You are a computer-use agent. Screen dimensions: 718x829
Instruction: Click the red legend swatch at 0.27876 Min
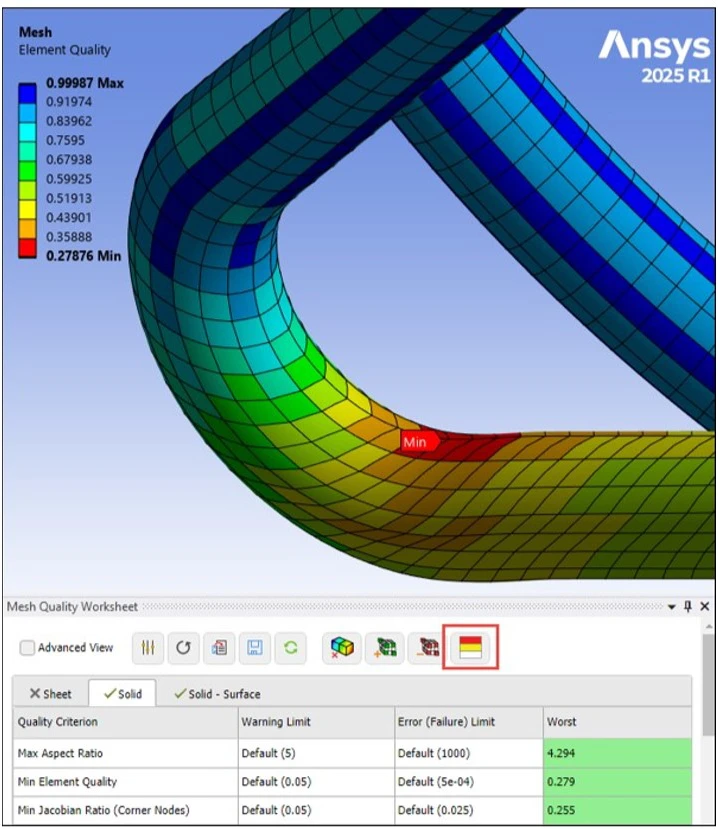(27, 248)
